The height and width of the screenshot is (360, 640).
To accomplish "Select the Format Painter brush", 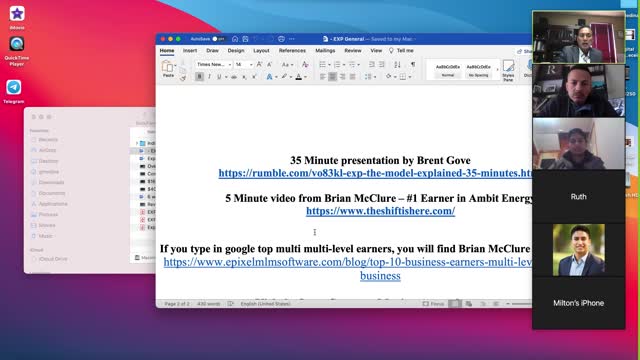I will pyautogui.click(x=183, y=77).
